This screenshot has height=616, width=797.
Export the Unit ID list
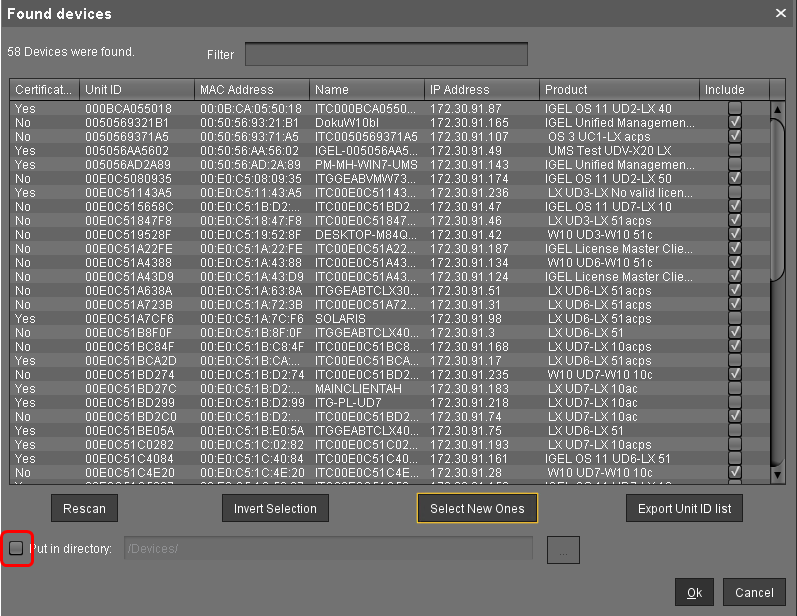[685, 508]
